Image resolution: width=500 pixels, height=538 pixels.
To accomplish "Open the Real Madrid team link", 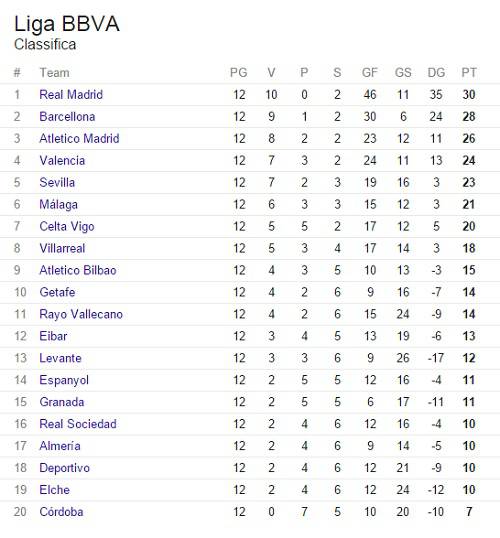I will click(71, 94).
